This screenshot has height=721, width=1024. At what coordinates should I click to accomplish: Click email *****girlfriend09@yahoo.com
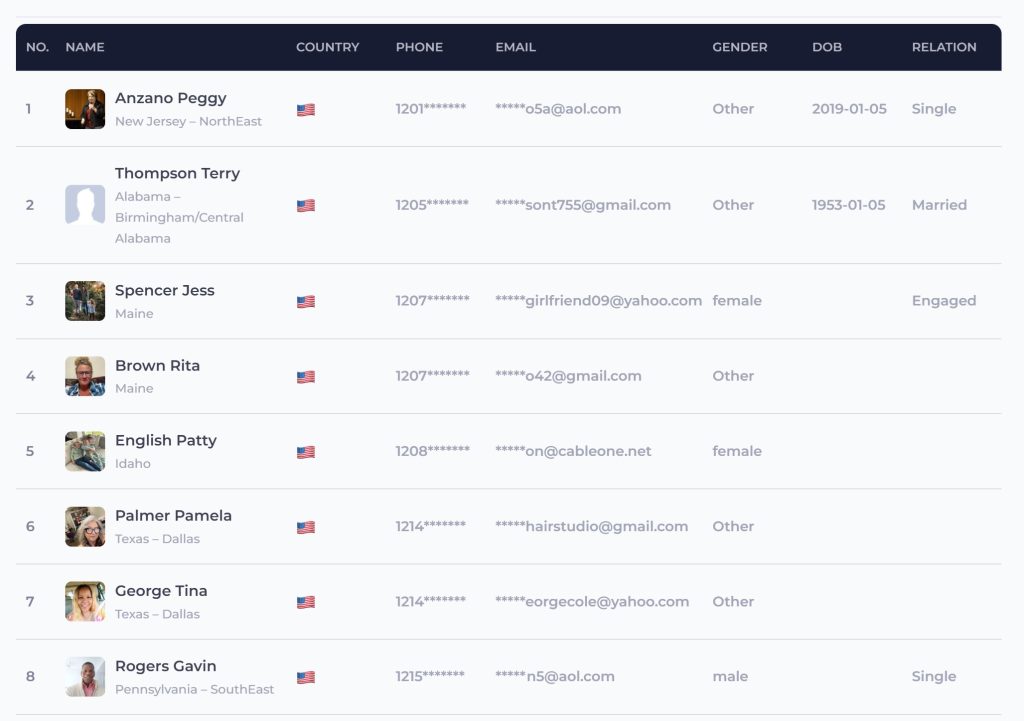click(x=598, y=300)
